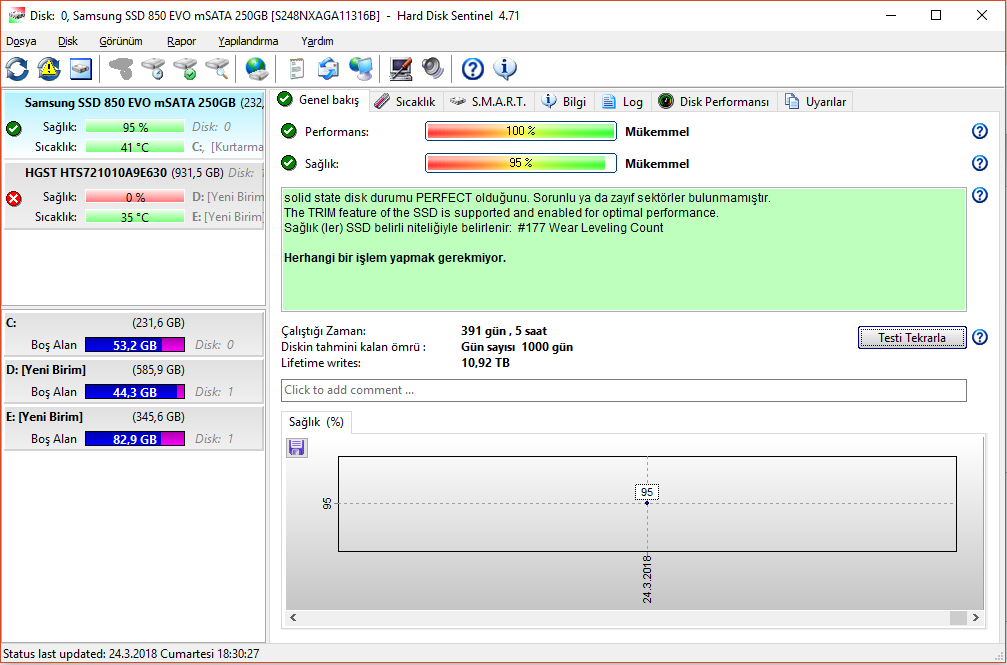Click the '391 gün , 5 saat' value

pyautogui.click(x=504, y=332)
